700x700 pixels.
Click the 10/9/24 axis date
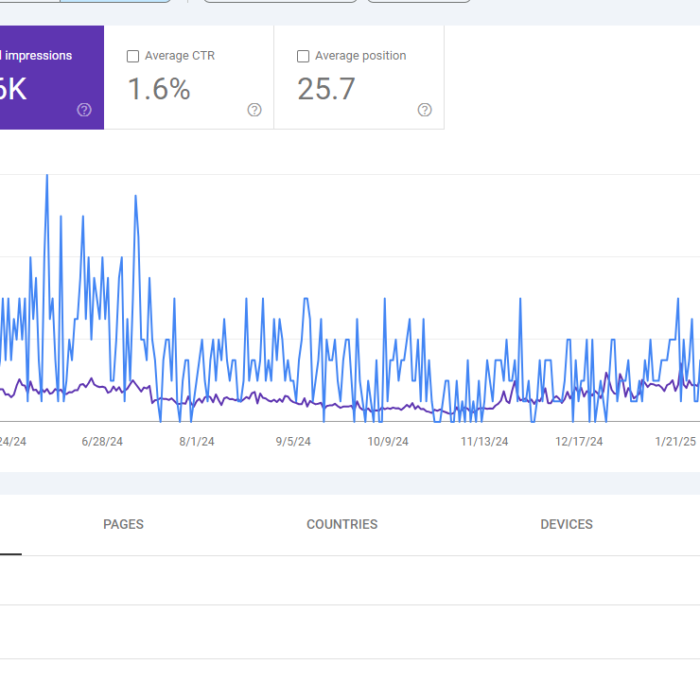(387, 441)
